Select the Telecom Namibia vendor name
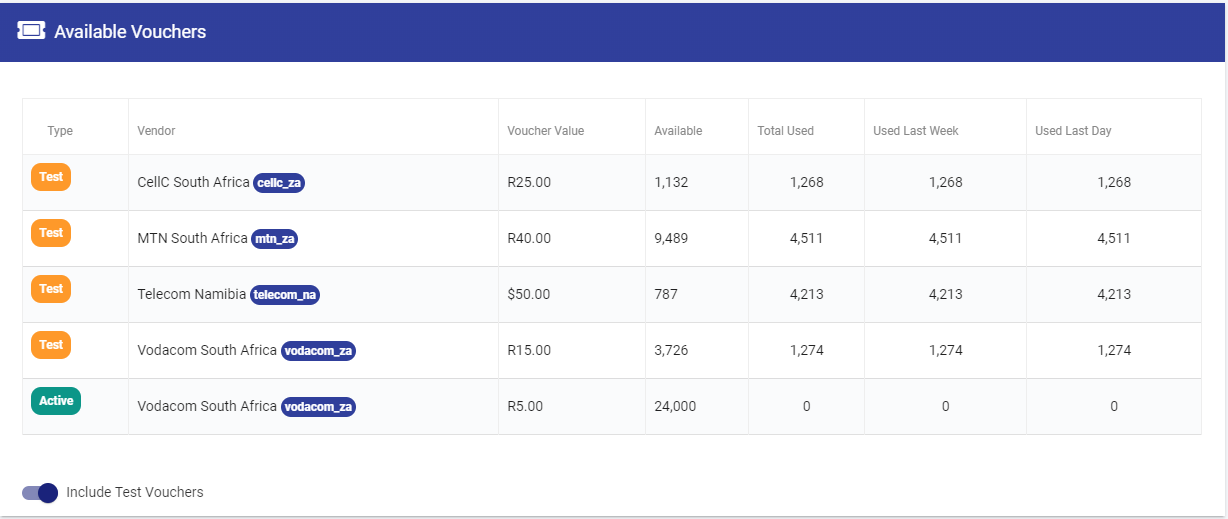Image resolution: width=1228 pixels, height=519 pixels. (x=191, y=294)
